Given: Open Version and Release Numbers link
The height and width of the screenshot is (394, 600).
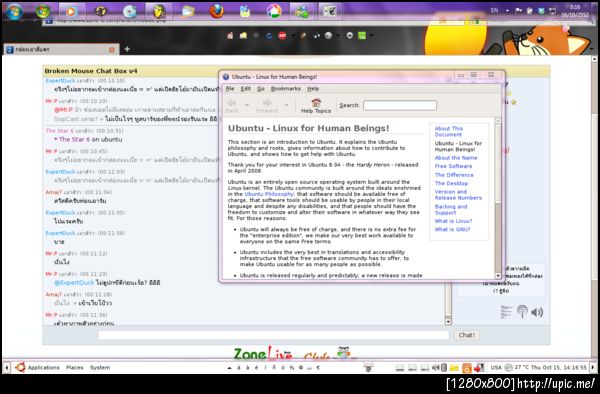Looking at the screenshot, I should pyautogui.click(x=458, y=195).
